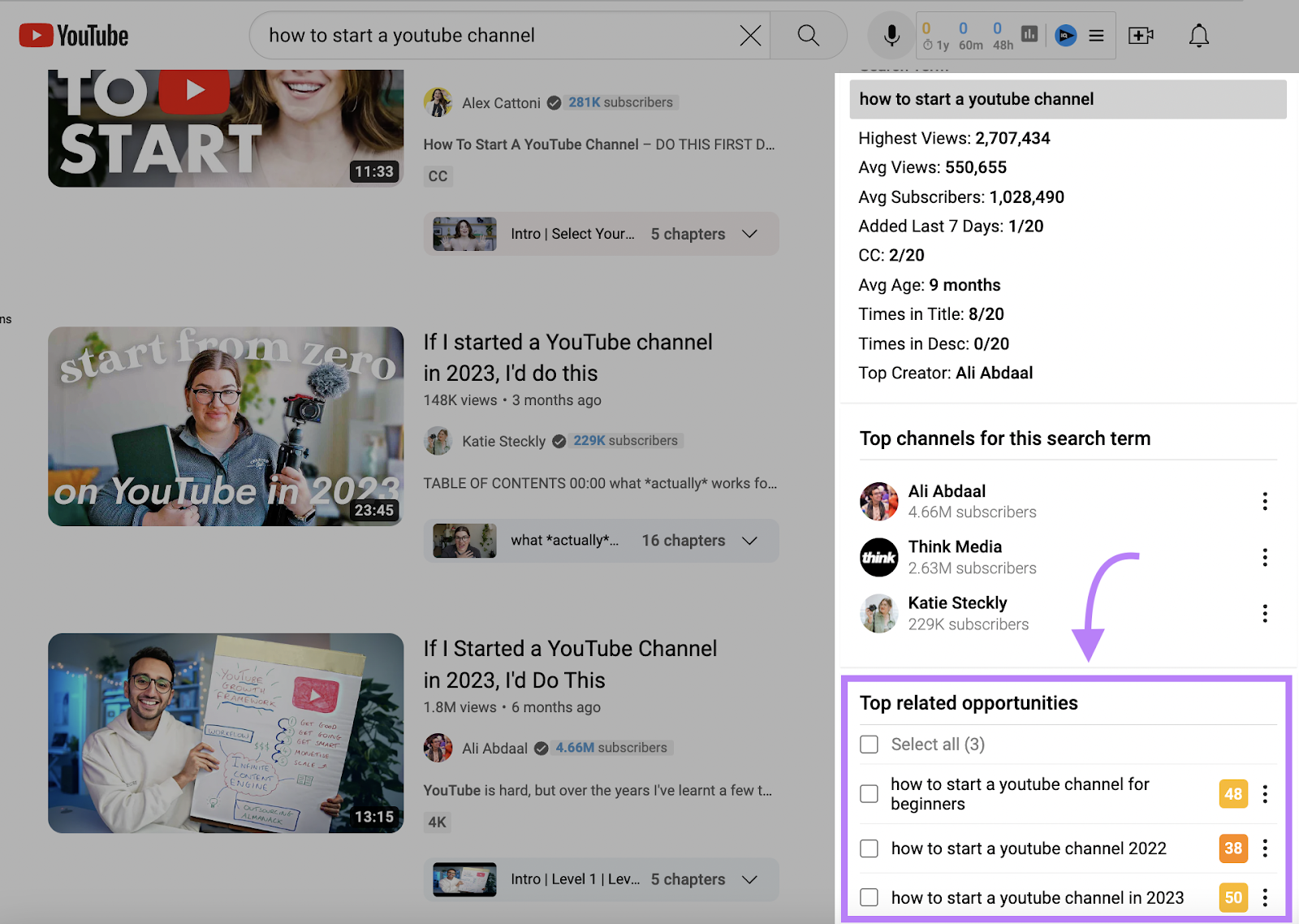
Task: Open the Ali Abdaal whiteboard video thumbnail
Action: pos(226,733)
